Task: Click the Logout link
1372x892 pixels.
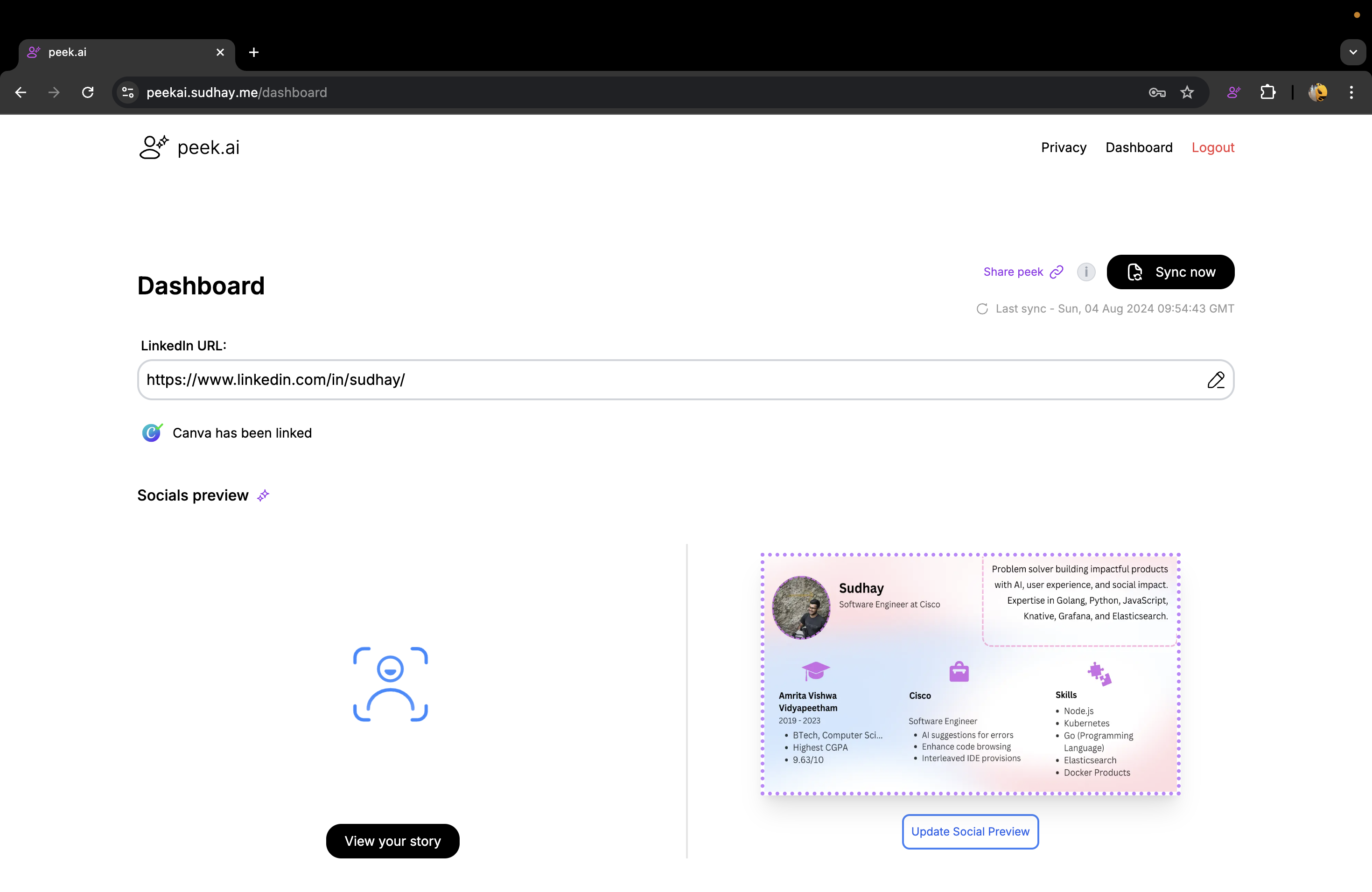Action: pyautogui.click(x=1212, y=147)
